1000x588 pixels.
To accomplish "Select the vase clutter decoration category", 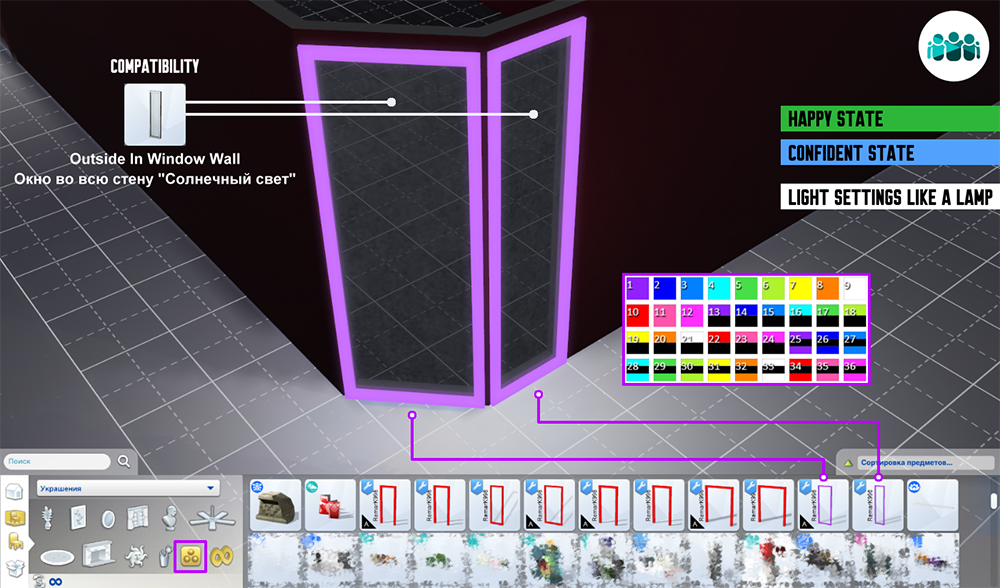I will tap(165, 557).
